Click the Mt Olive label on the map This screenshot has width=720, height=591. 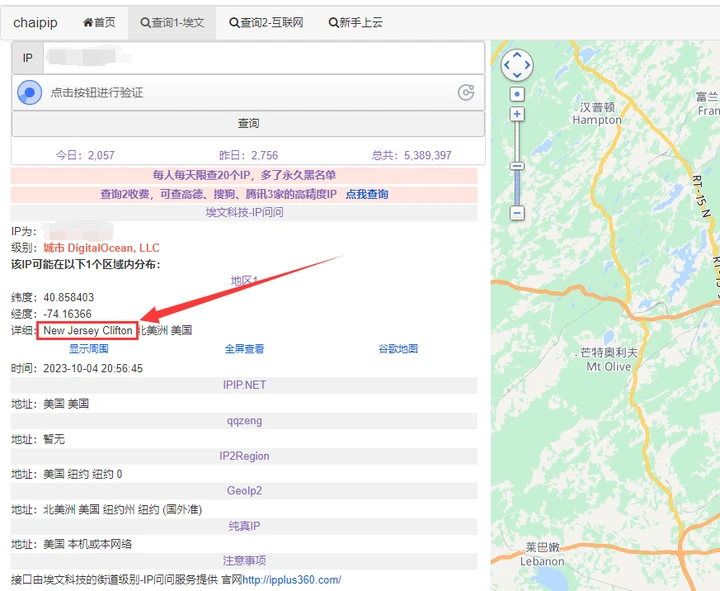pos(609,367)
